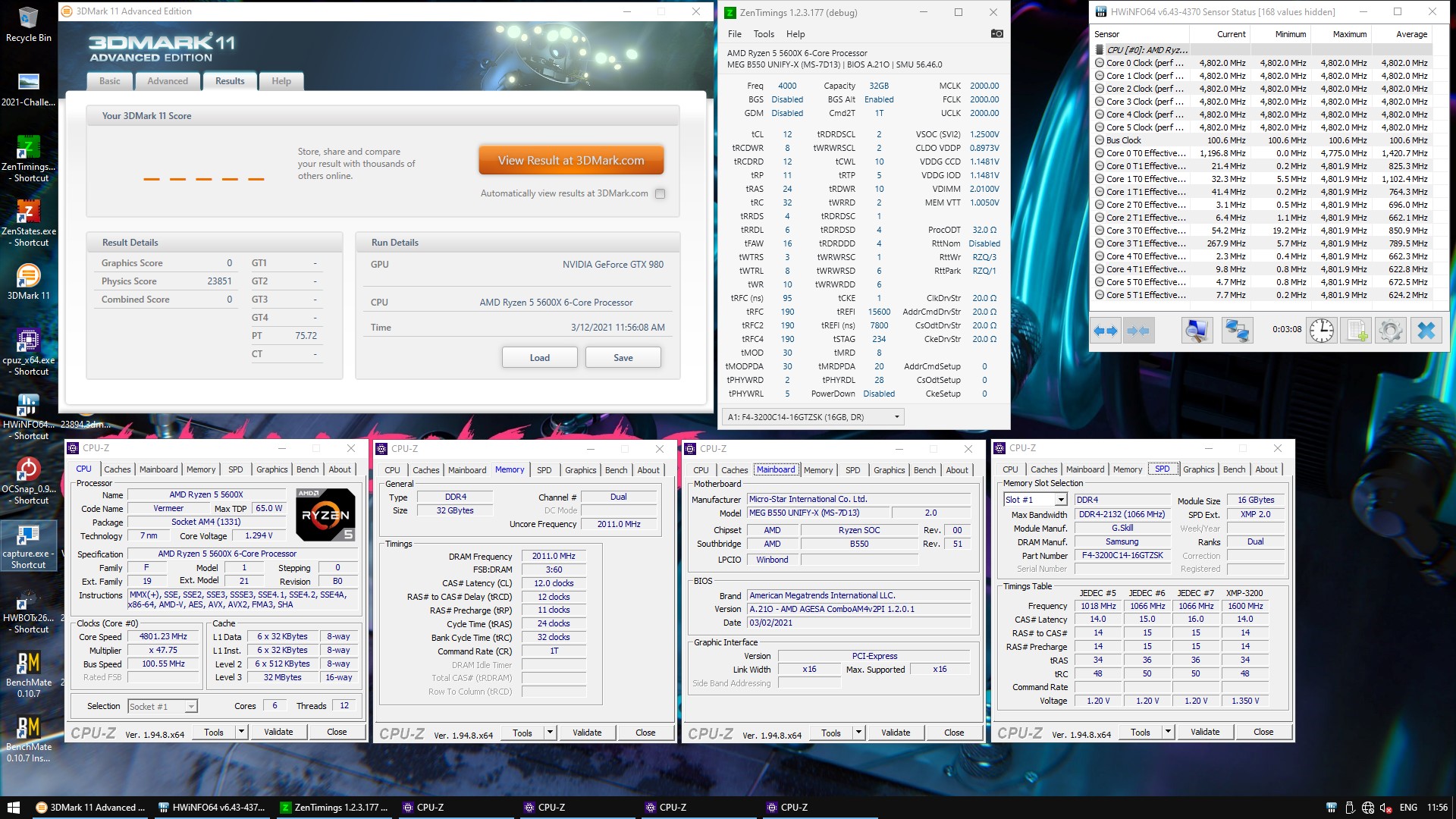Click Close button in CPU-Z Memory window
This screenshot has width=1456, height=819.
tap(645, 733)
